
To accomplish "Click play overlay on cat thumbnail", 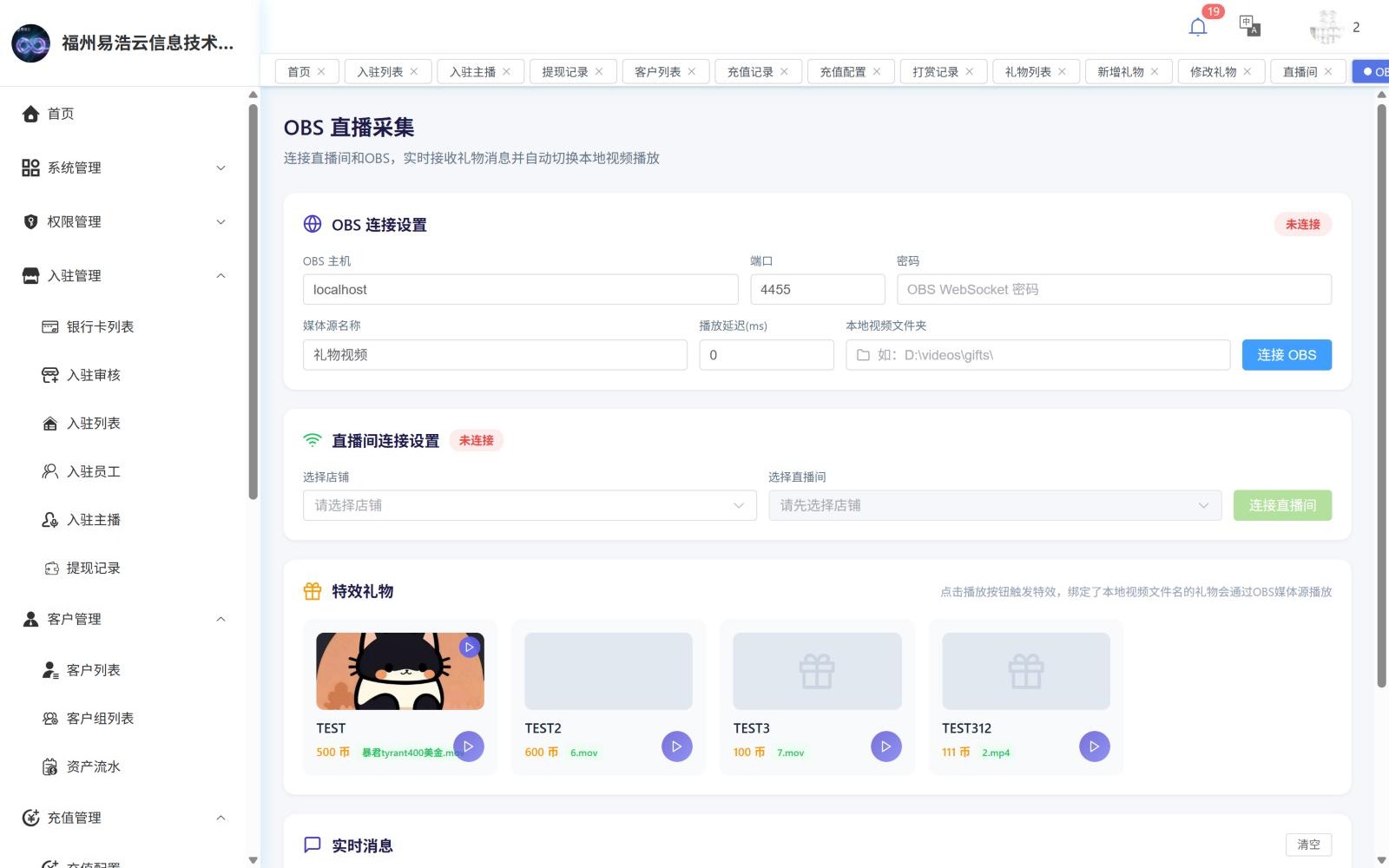I will pyautogui.click(x=470, y=647).
